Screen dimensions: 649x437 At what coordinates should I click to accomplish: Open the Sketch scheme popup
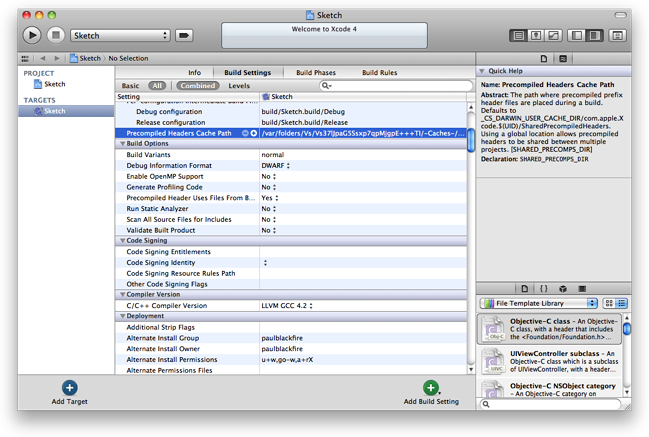[120, 36]
